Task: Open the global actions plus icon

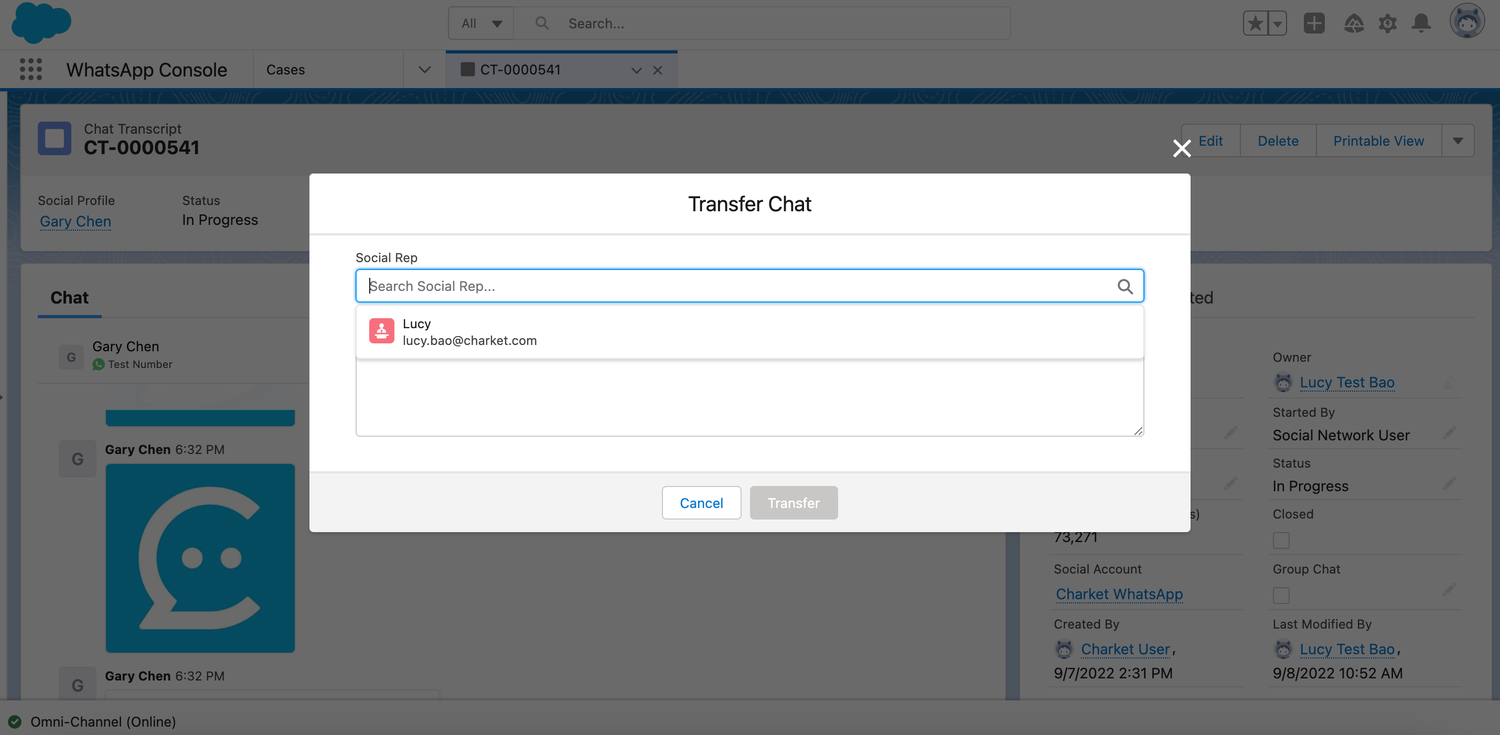Action: point(1314,23)
